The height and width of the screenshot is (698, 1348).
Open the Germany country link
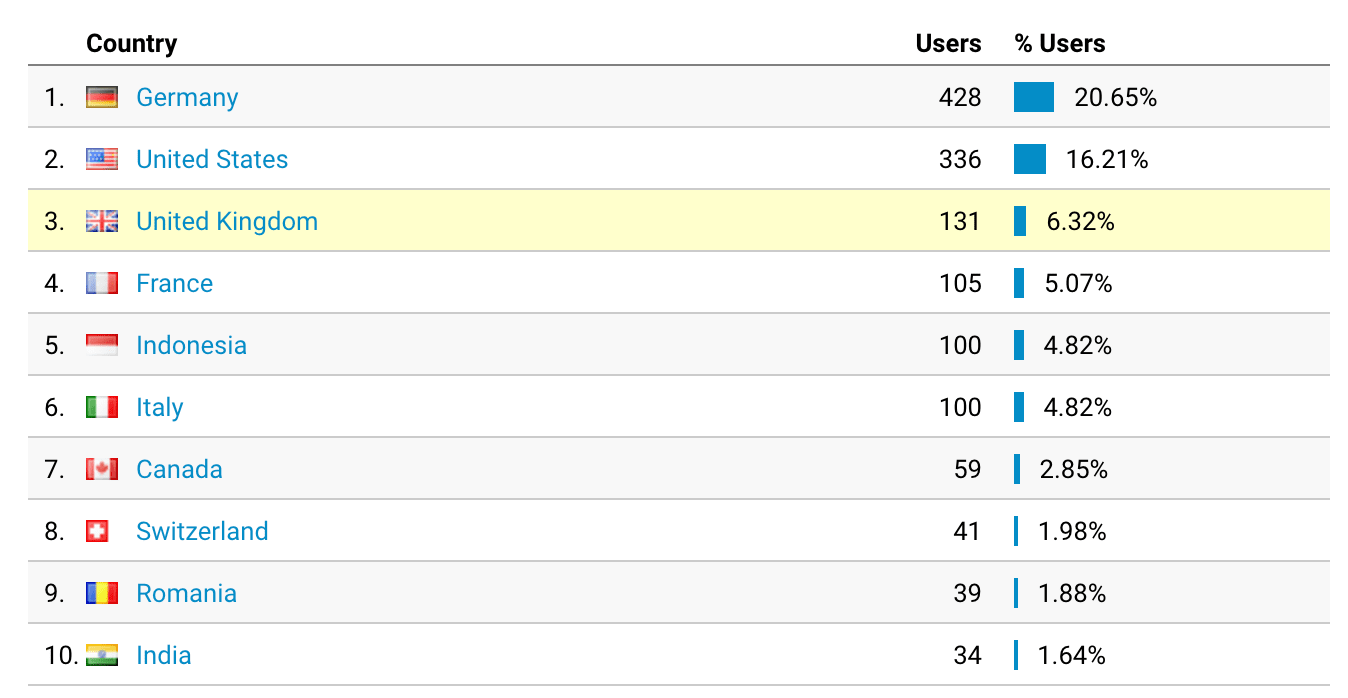[187, 97]
